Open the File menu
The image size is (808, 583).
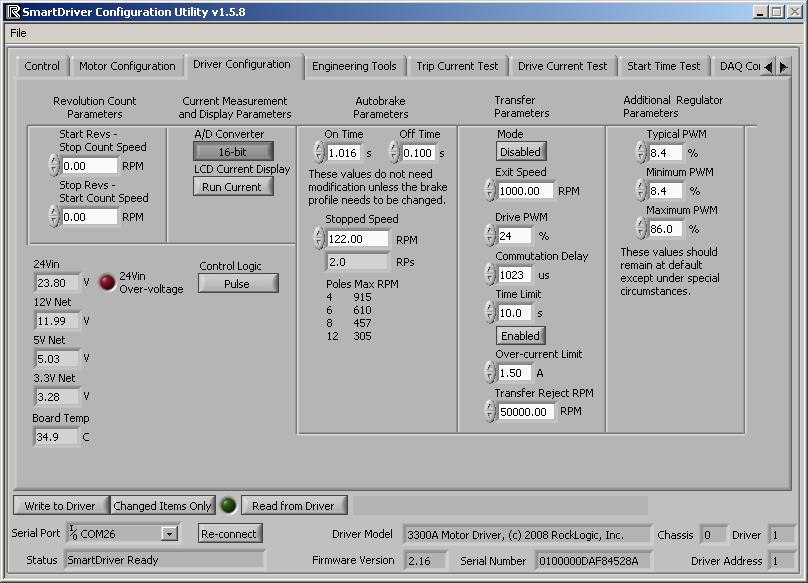tap(18, 33)
